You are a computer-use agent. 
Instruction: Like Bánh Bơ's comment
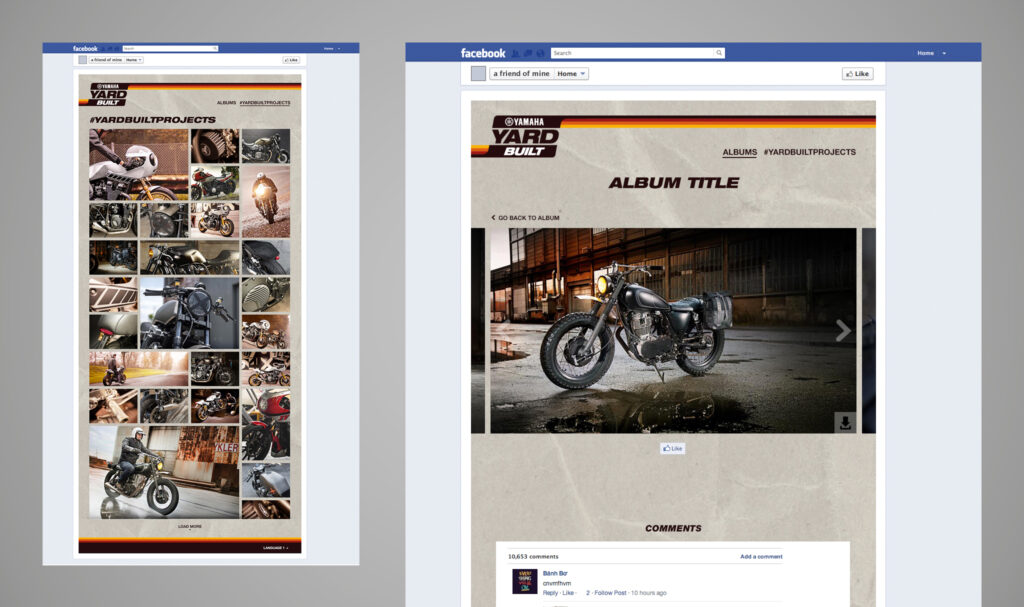568,593
